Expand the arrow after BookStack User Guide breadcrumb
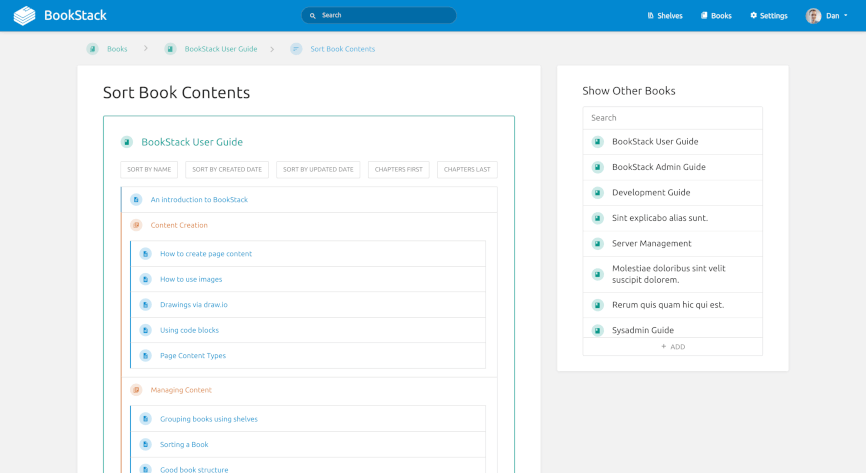The width and height of the screenshot is (866, 473). tap(272, 49)
